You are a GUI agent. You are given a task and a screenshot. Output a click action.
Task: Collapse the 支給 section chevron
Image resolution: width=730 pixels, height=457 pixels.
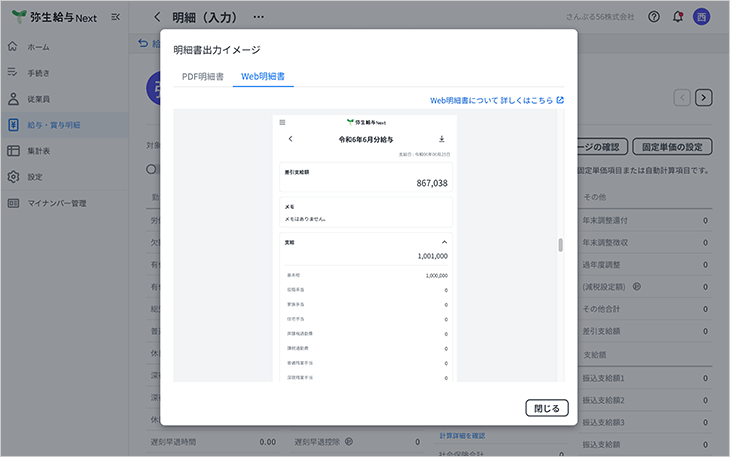[x=444, y=242]
